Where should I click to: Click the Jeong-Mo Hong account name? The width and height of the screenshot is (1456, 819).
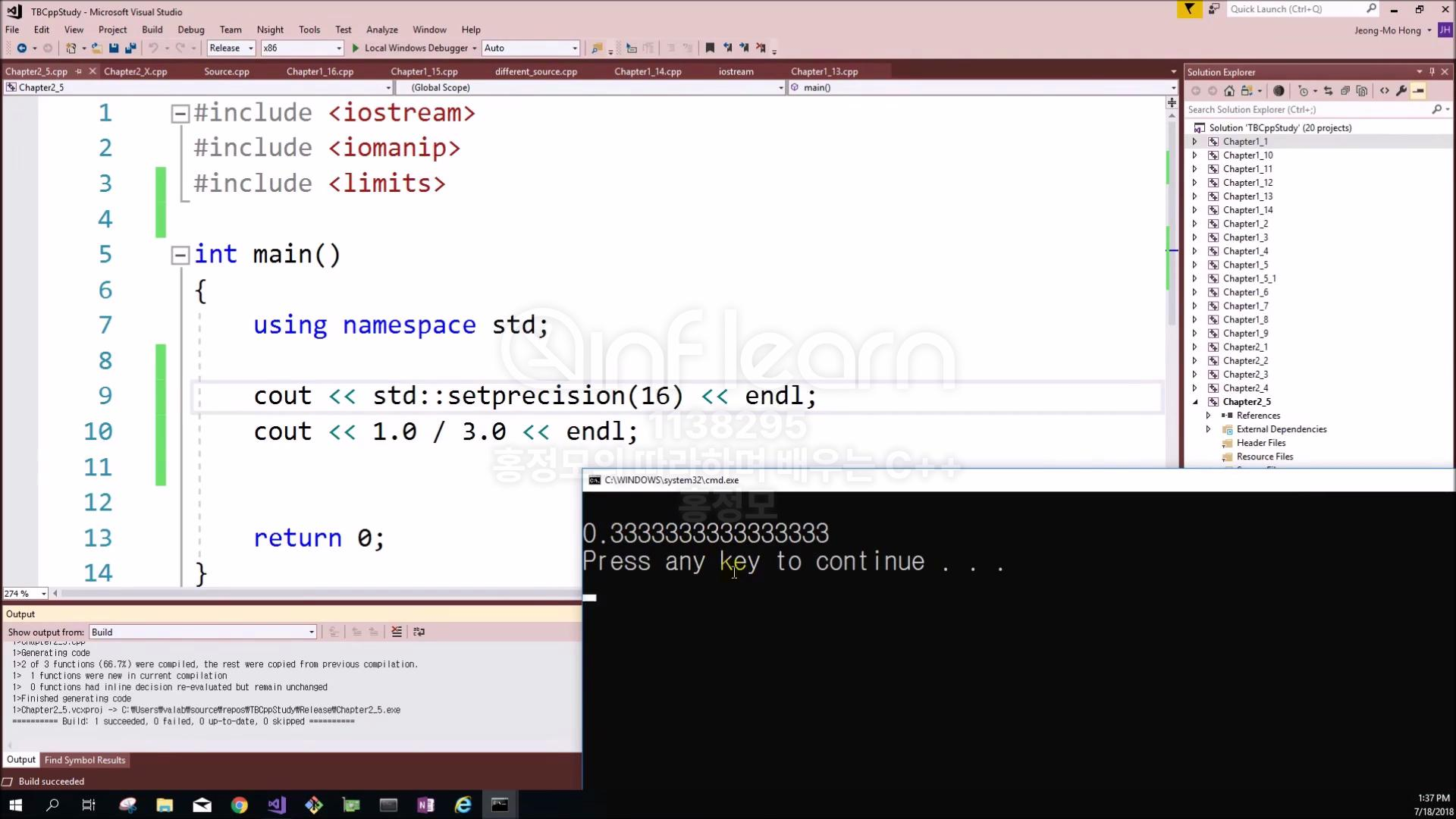click(1388, 30)
